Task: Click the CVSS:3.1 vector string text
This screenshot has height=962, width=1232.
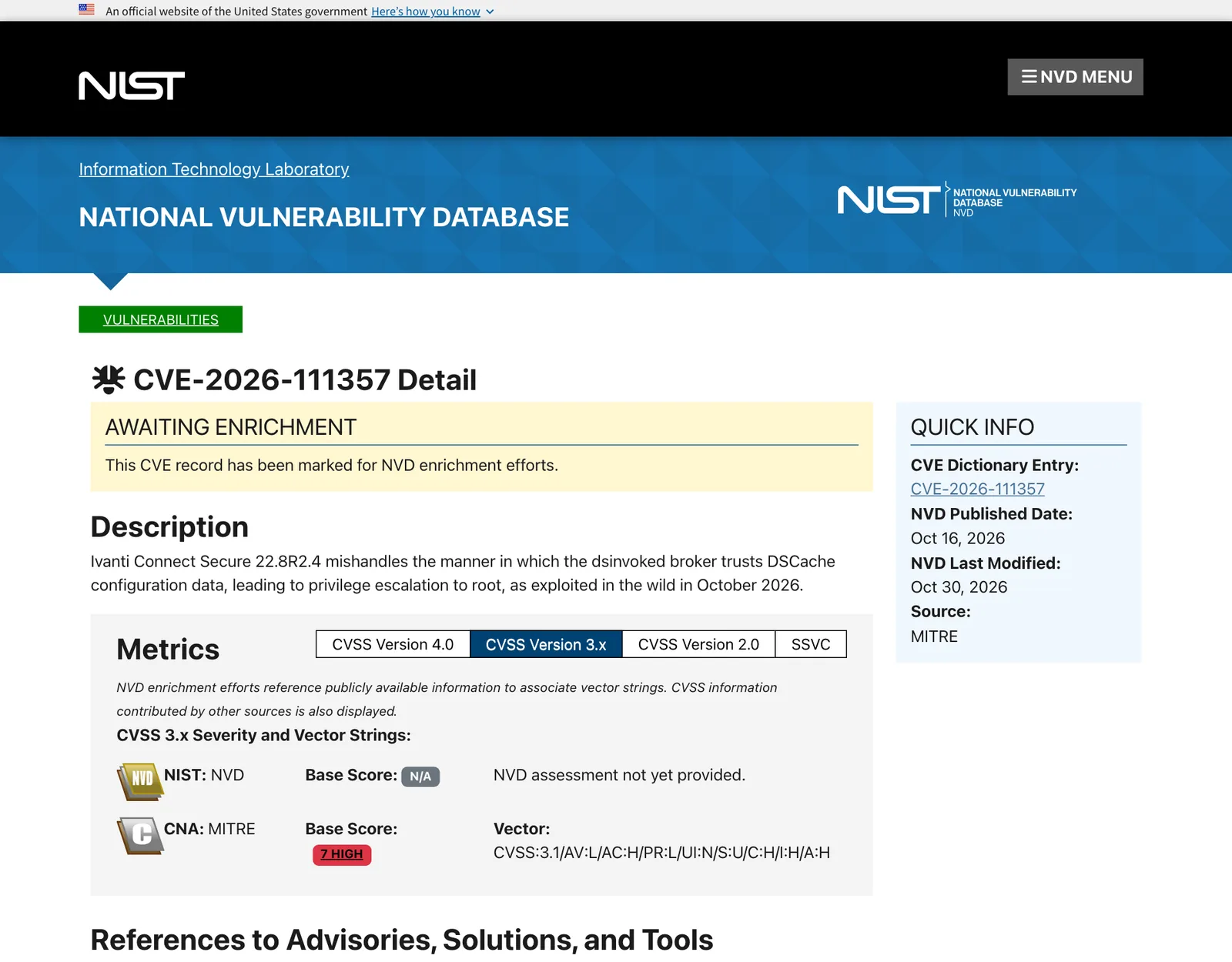Action: (x=662, y=853)
